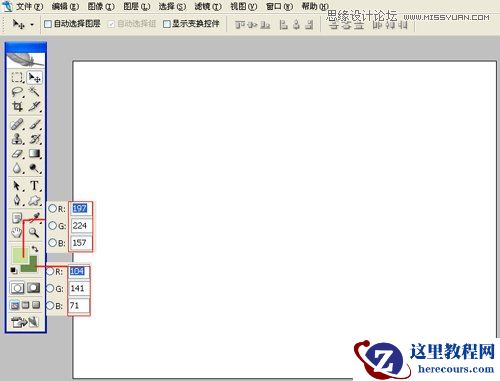Select the Blur tool
The width and height of the screenshot is (500, 381).
click(x=17, y=168)
